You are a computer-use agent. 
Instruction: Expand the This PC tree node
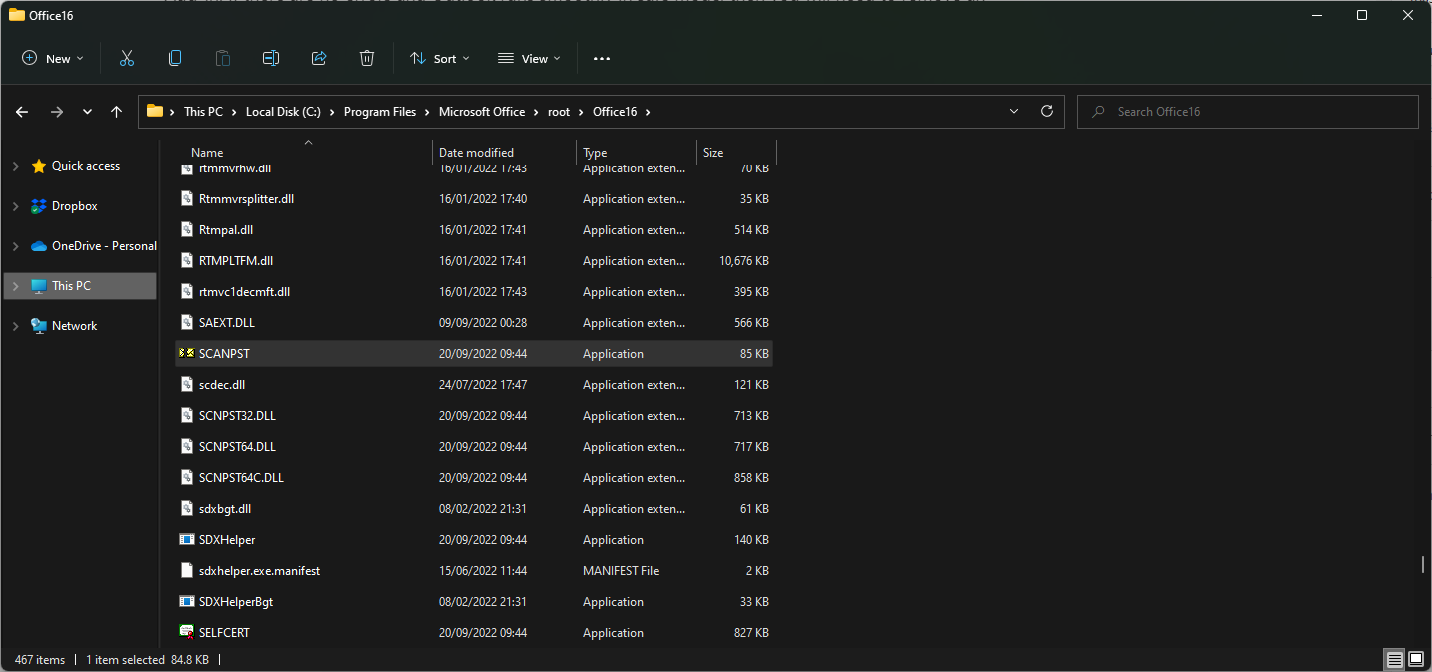(x=15, y=286)
